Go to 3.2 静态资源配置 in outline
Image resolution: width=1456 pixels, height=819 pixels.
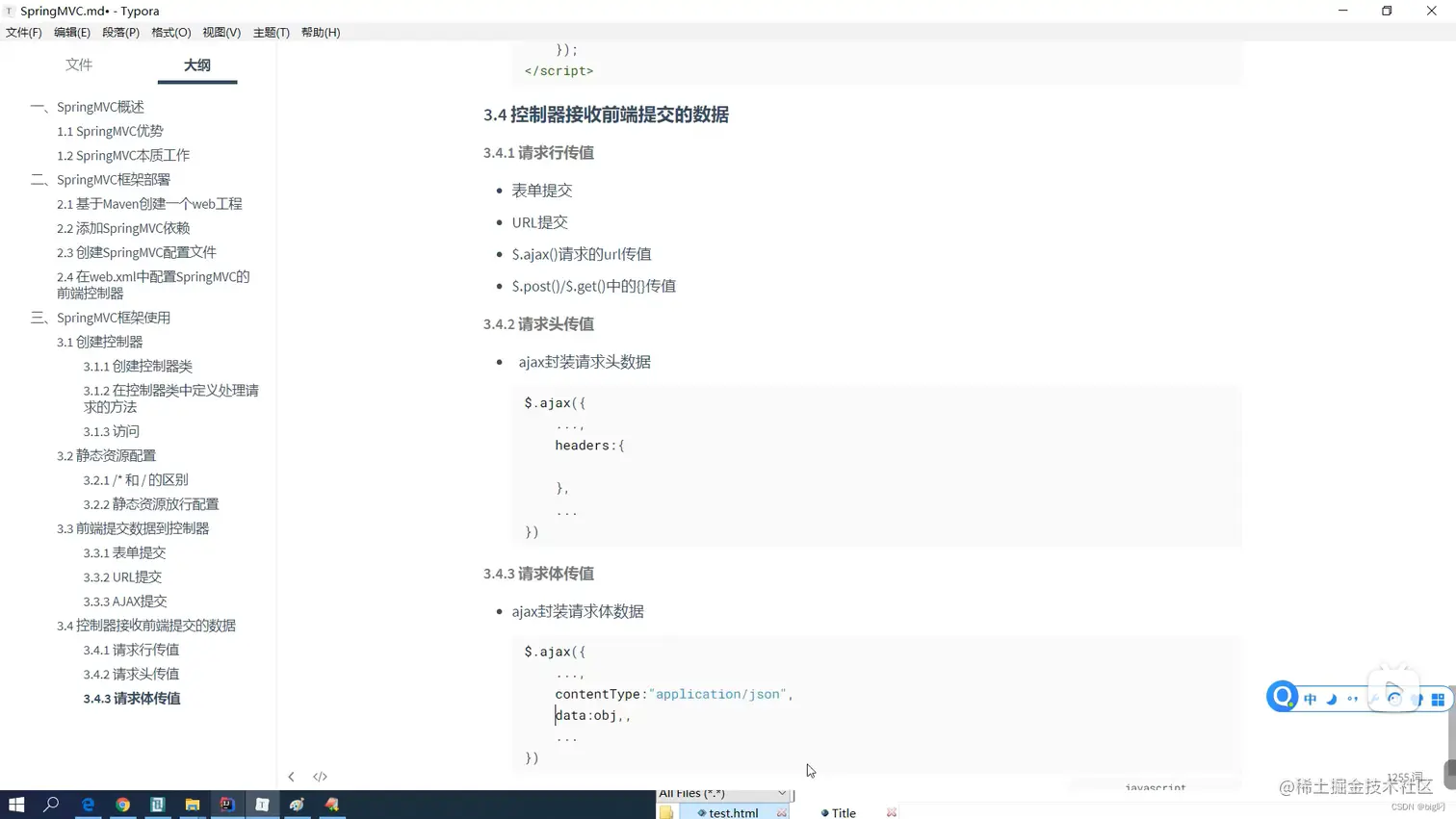106,456
